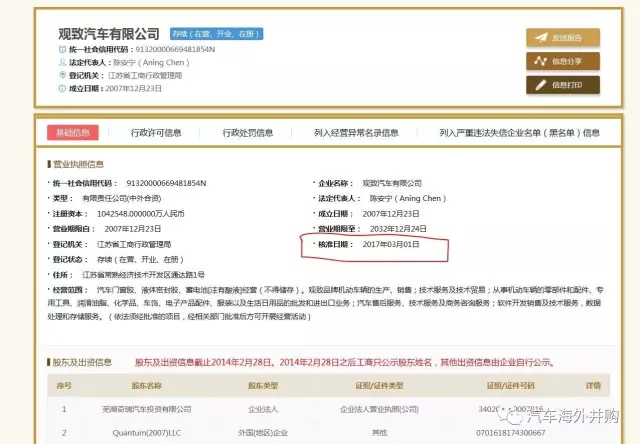Image resolution: width=640 pixels, height=444 pixels.
Task: Click the 股东名称 column header
Action: click(x=147, y=386)
